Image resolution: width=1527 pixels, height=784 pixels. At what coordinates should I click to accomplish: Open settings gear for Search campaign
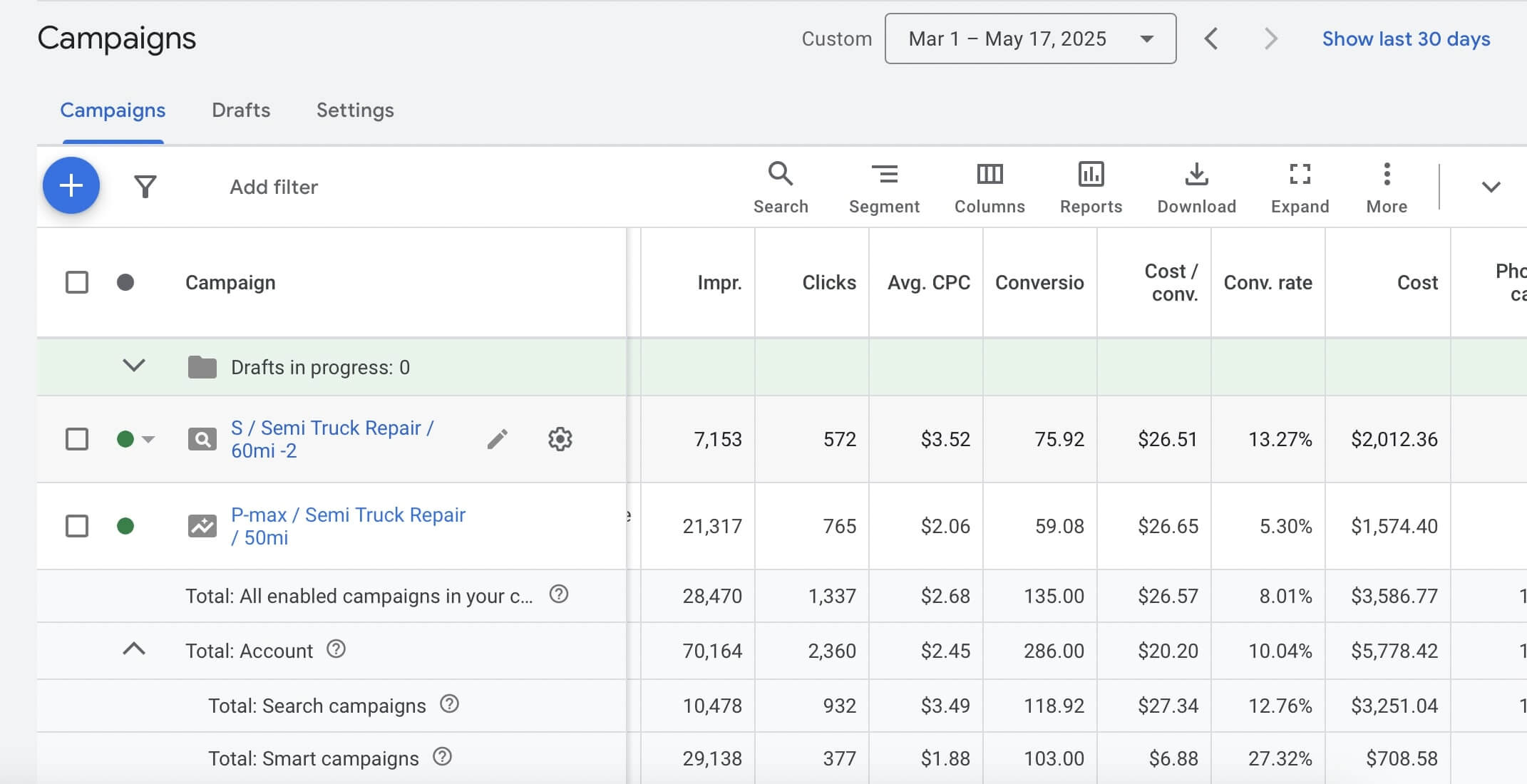click(x=560, y=439)
